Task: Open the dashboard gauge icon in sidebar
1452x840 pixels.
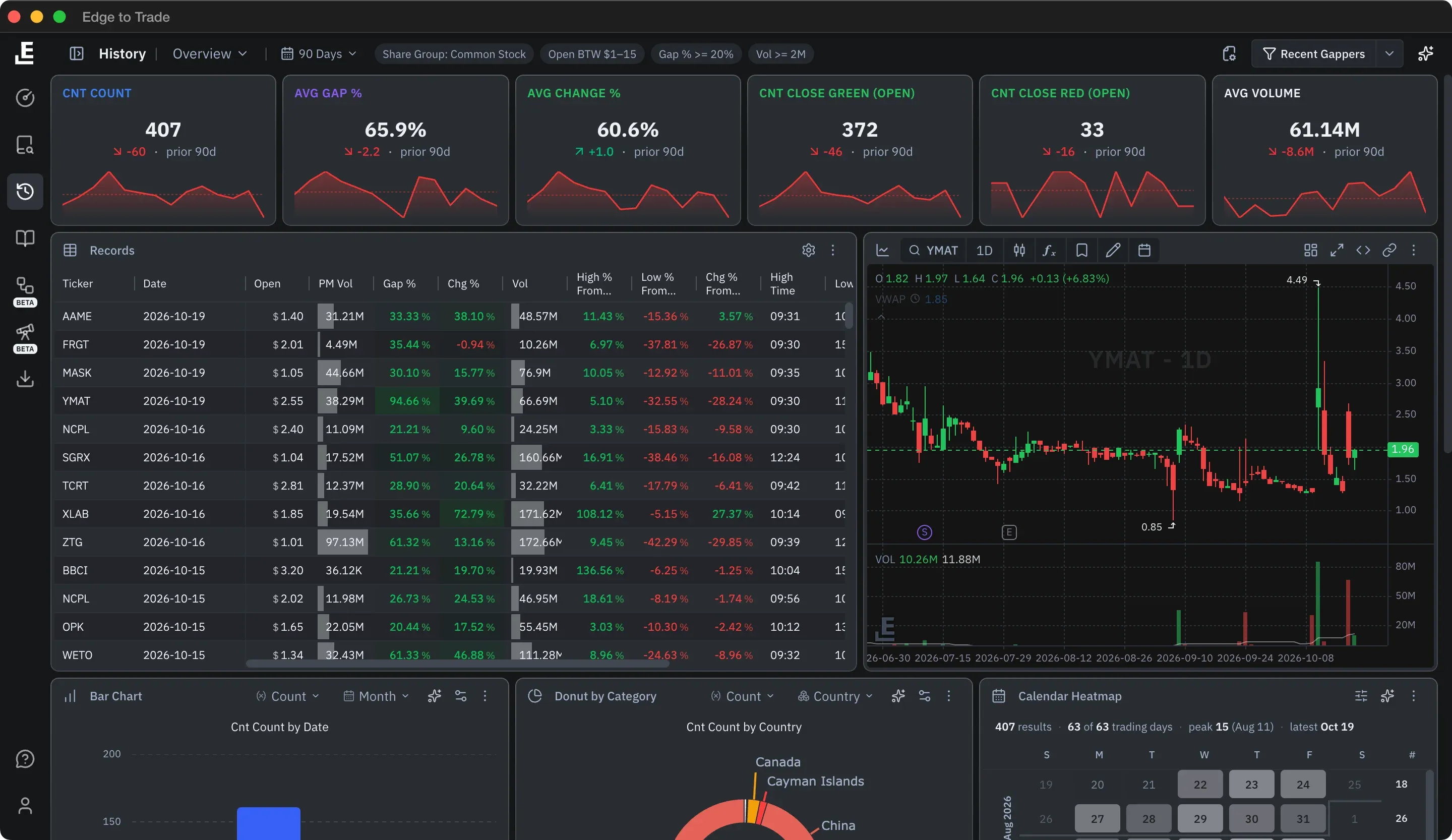Action: [25, 98]
